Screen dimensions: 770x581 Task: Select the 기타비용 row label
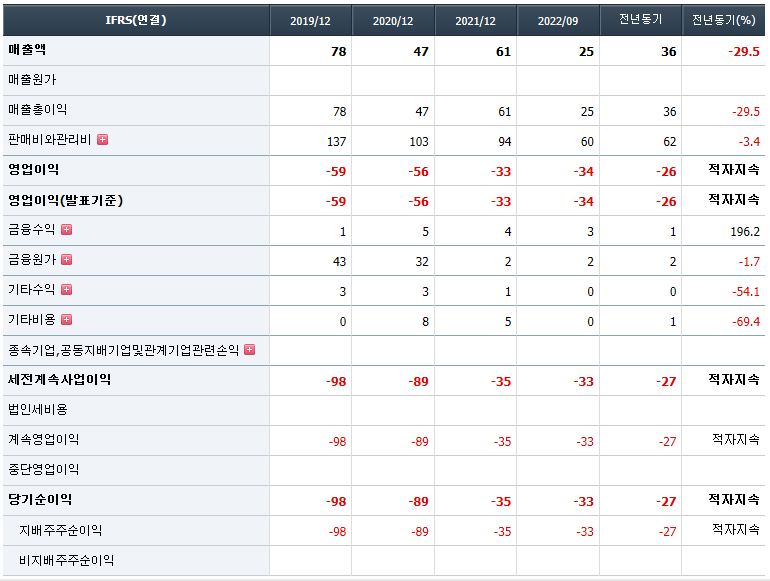click(x=32, y=320)
